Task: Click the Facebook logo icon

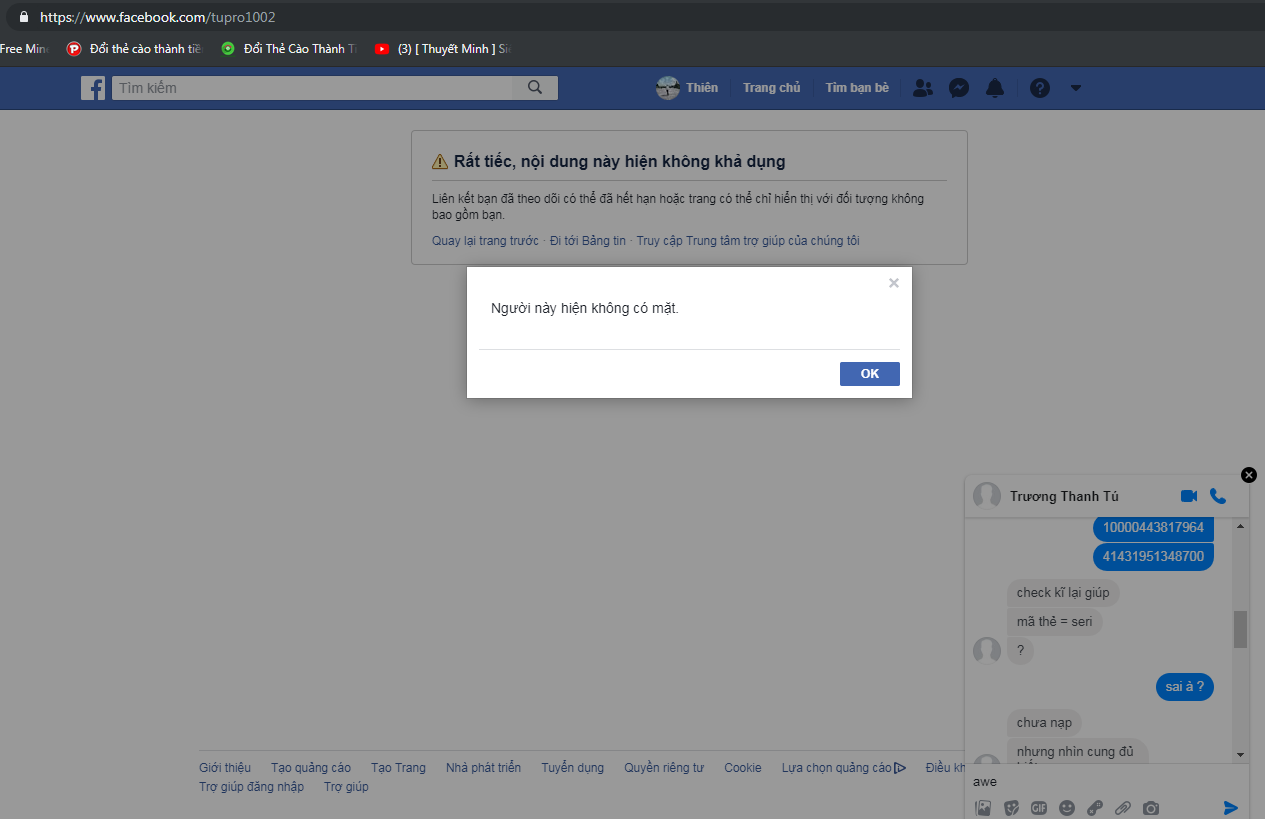Action: [x=93, y=88]
